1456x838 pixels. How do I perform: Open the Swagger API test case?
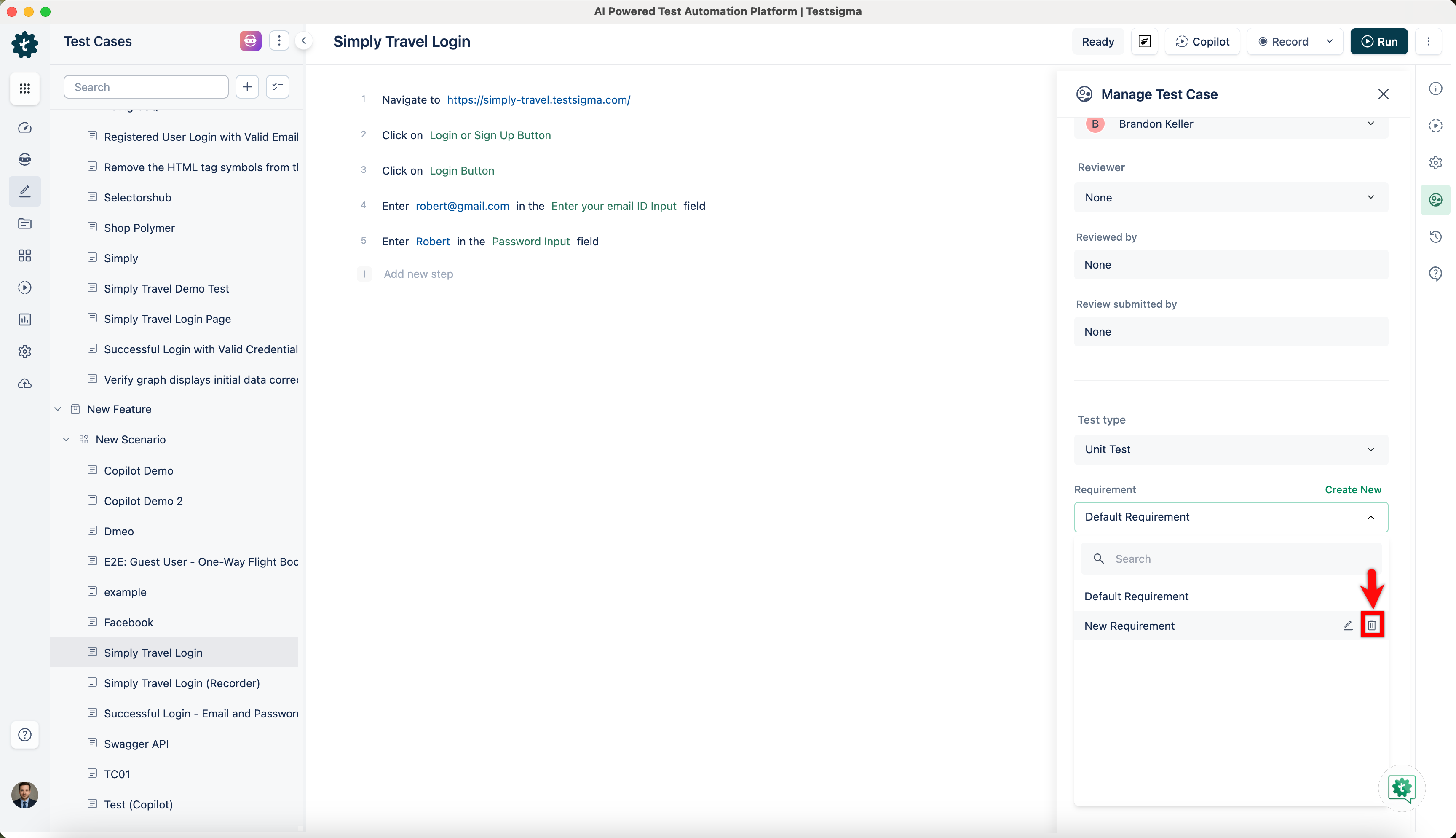(x=136, y=744)
